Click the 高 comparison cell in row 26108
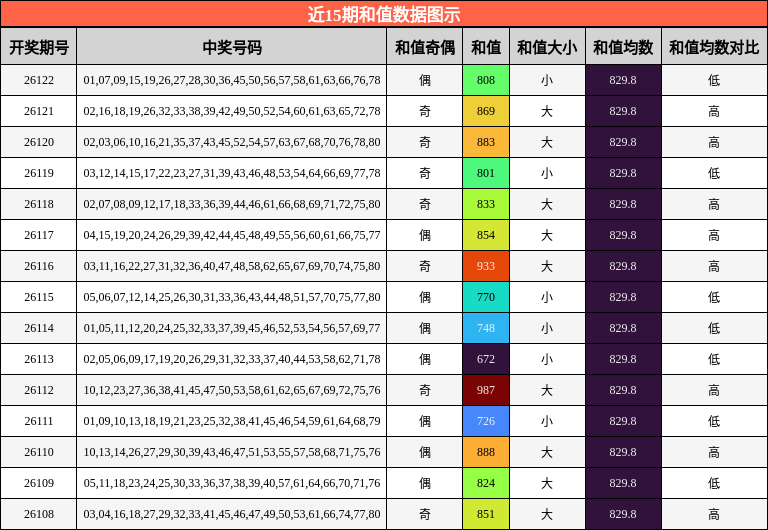The width and height of the screenshot is (768, 530). coord(714,514)
